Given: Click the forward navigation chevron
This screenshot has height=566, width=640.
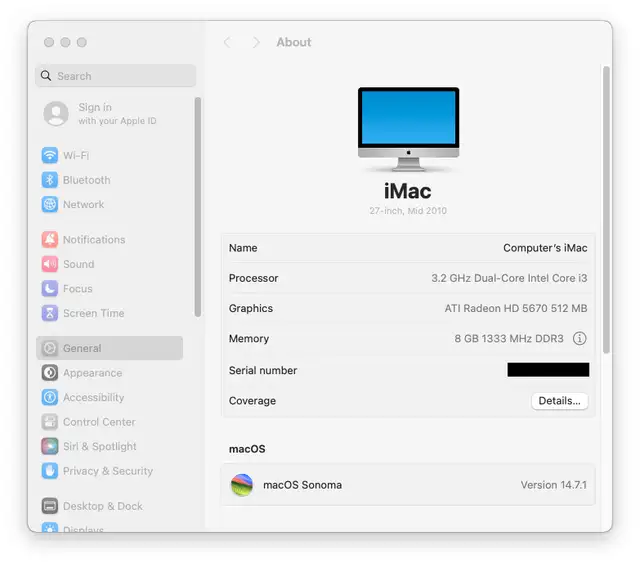Looking at the screenshot, I should [256, 42].
